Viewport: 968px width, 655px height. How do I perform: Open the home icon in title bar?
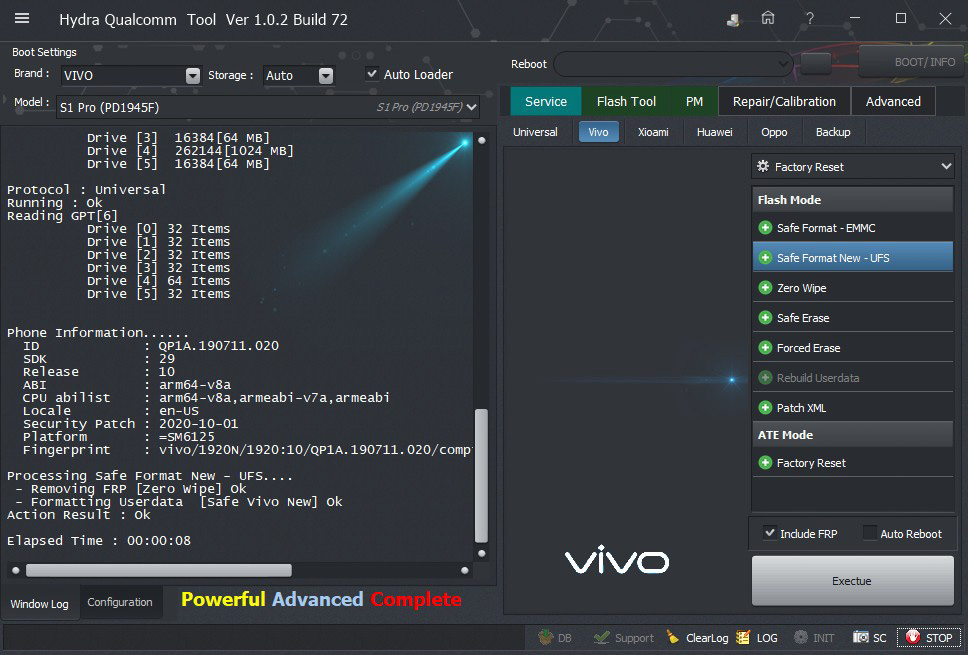767,19
